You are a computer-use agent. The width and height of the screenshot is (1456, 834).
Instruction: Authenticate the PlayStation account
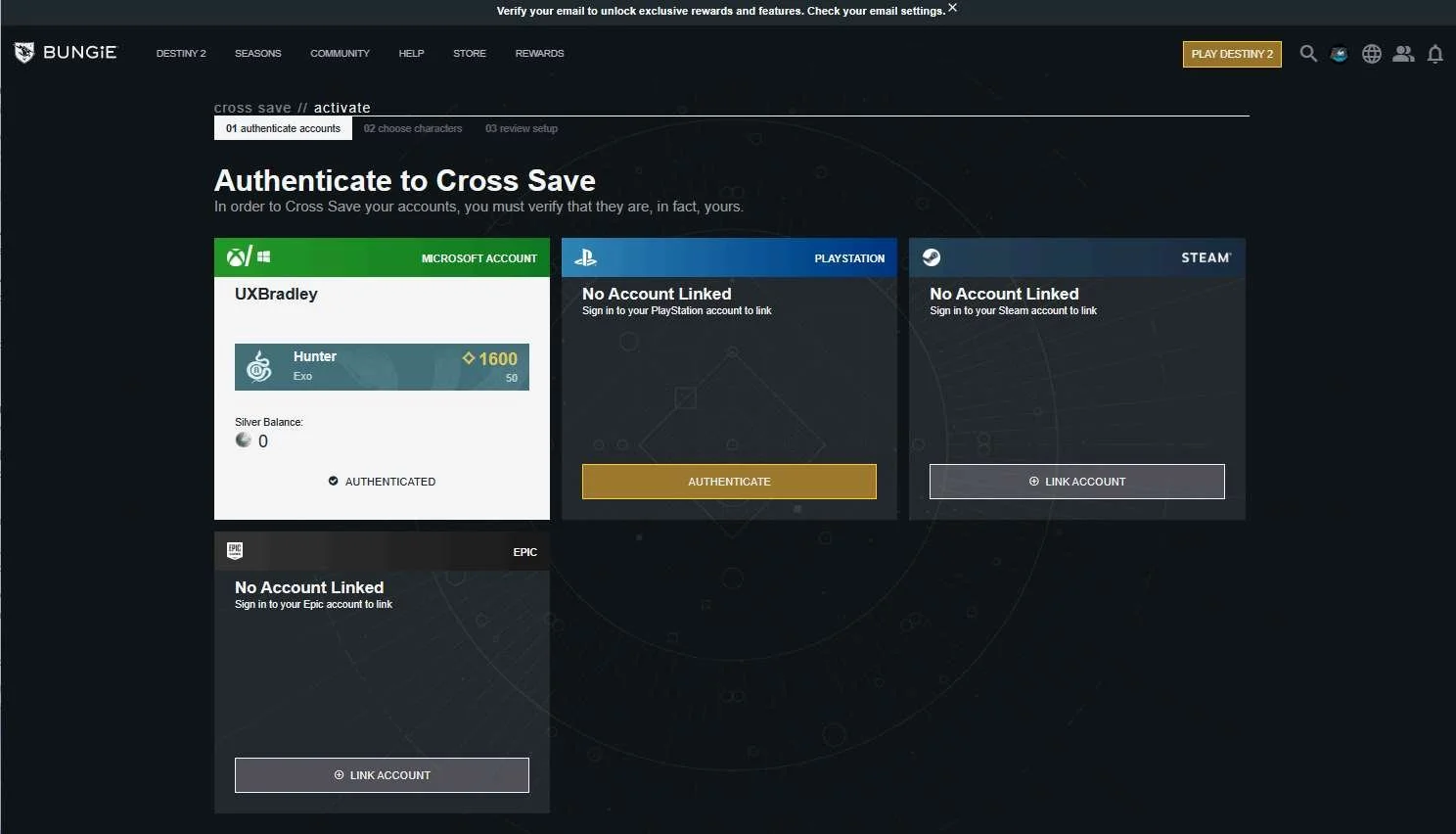(729, 482)
